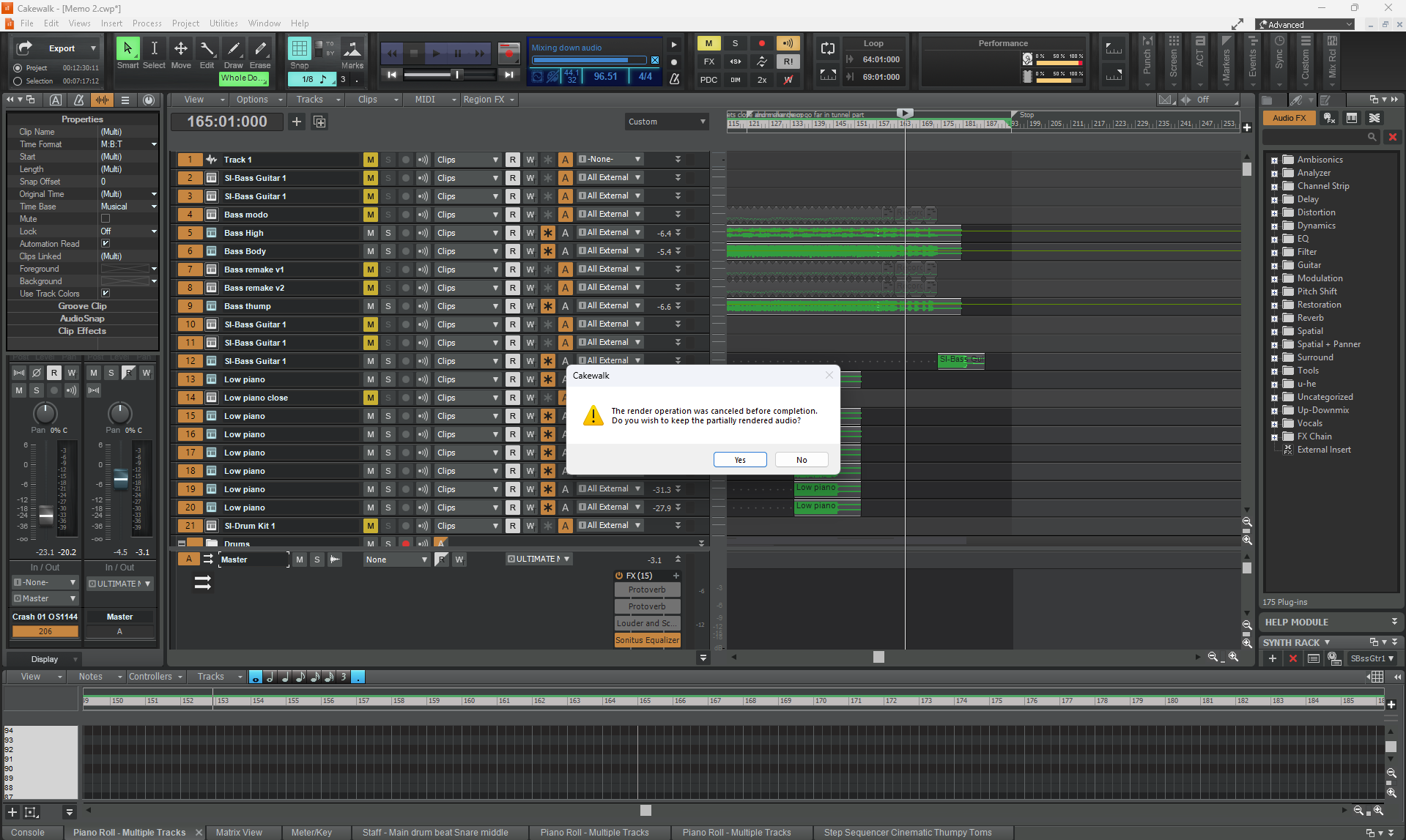
Task: Toggle the Snap grid icon
Action: point(299,48)
